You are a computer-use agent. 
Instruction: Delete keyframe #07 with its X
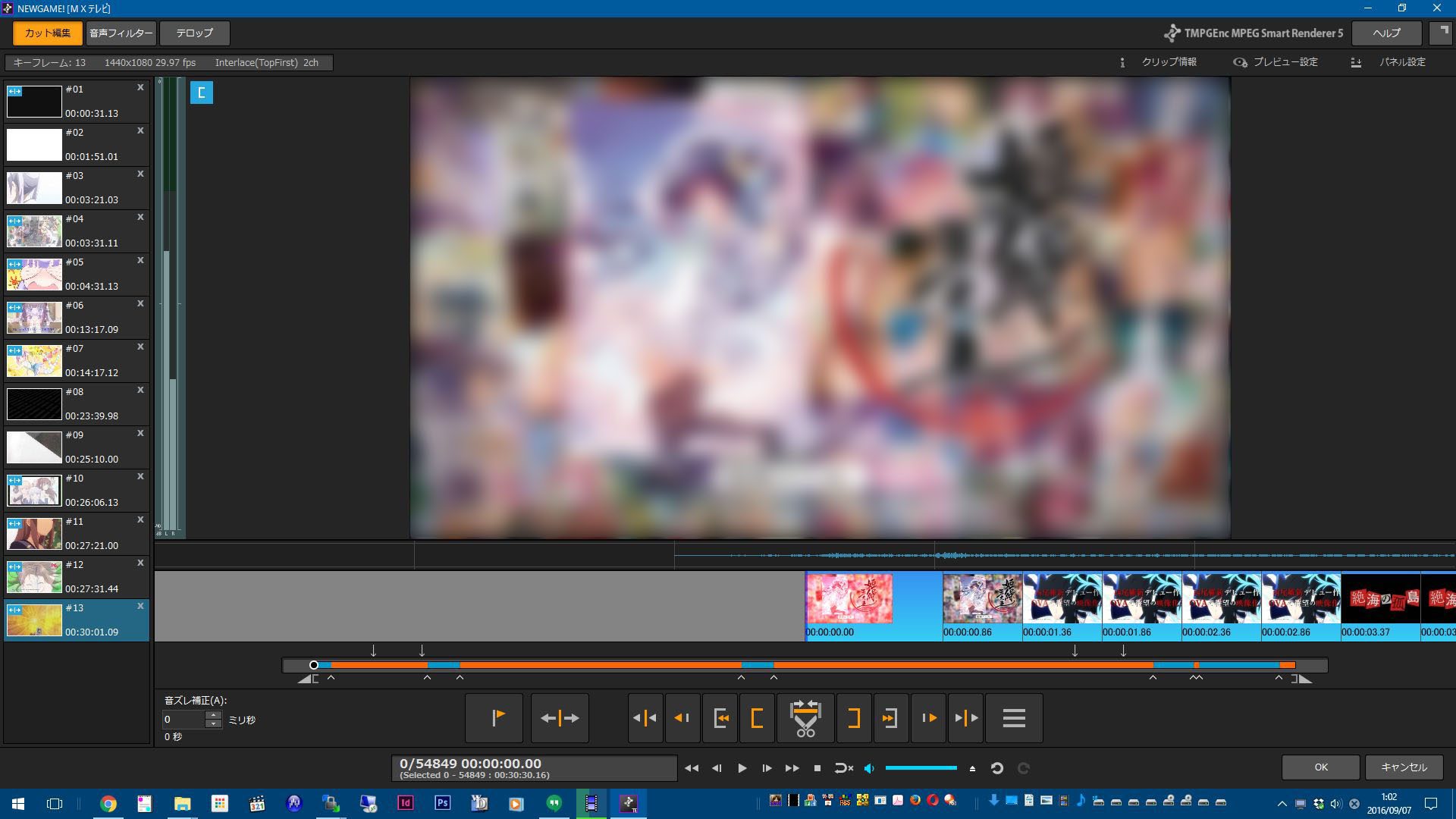click(140, 347)
